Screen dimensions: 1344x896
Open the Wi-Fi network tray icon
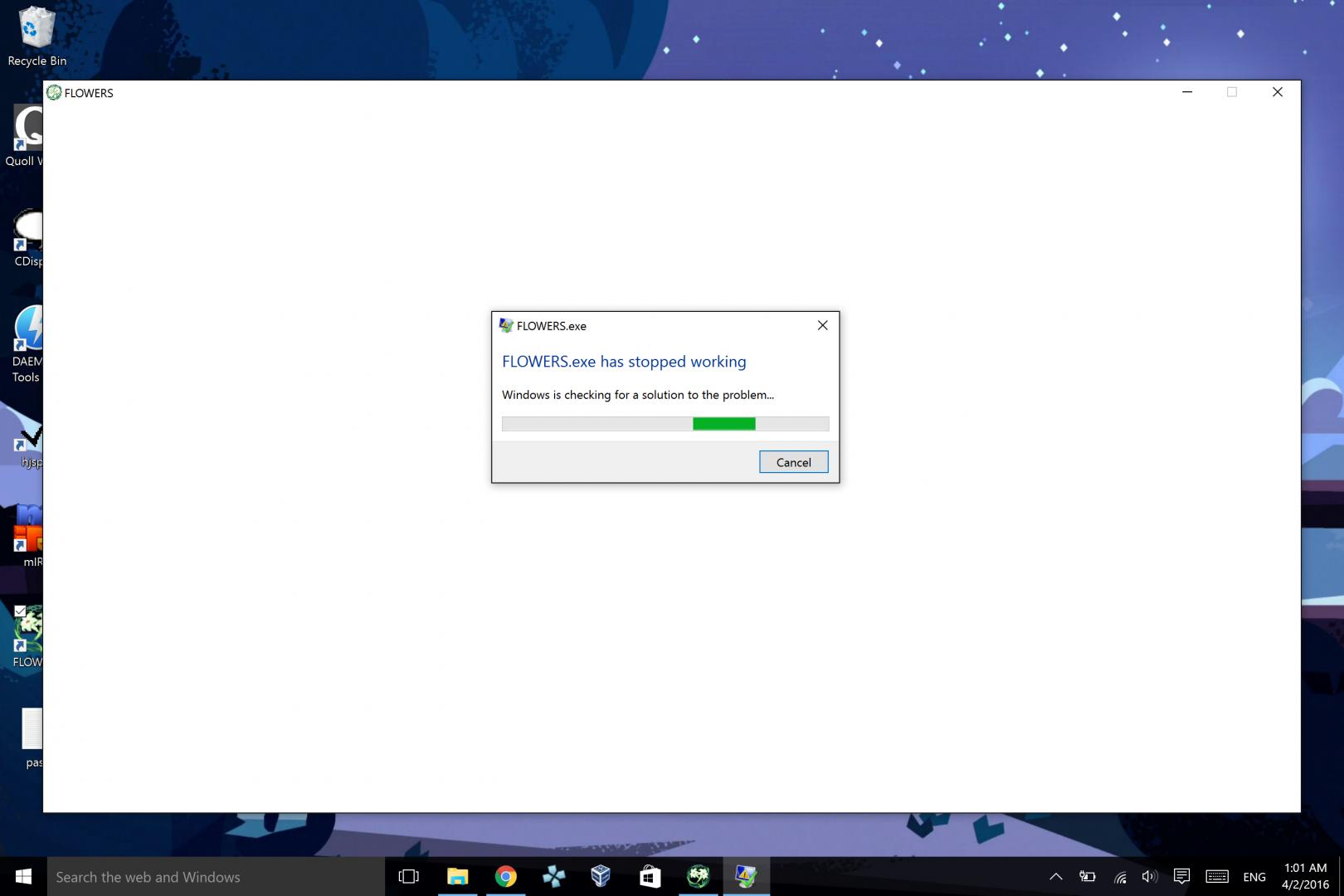pyautogui.click(x=1120, y=876)
